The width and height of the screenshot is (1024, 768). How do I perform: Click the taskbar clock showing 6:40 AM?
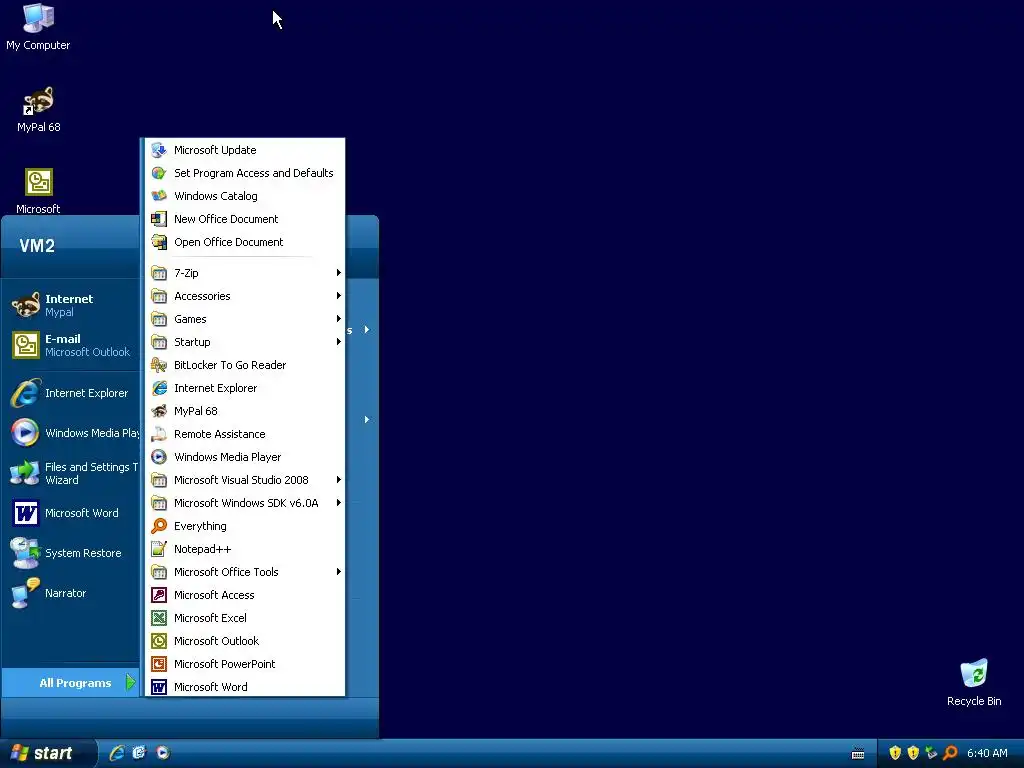[987, 753]
